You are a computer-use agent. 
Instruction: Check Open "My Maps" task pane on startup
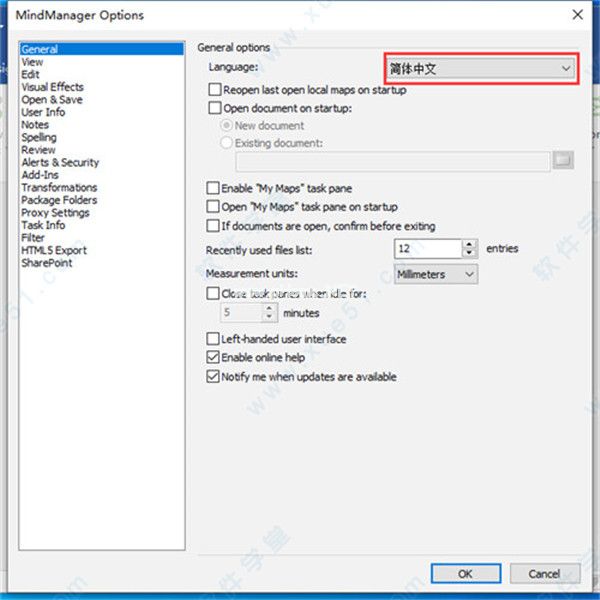[213, 207]
